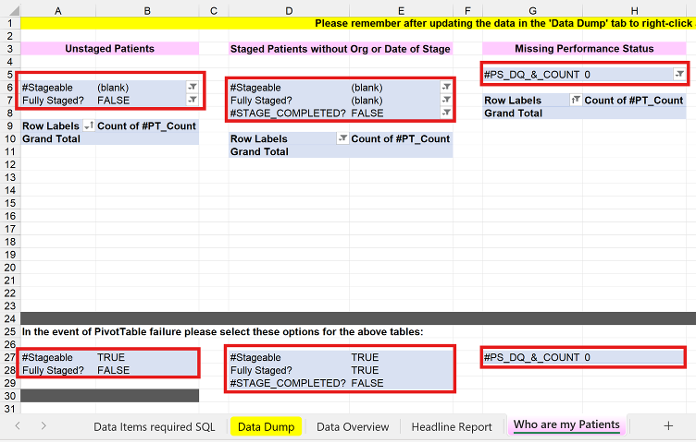
Task: Select column D header
Action: (x=289, y=11)
